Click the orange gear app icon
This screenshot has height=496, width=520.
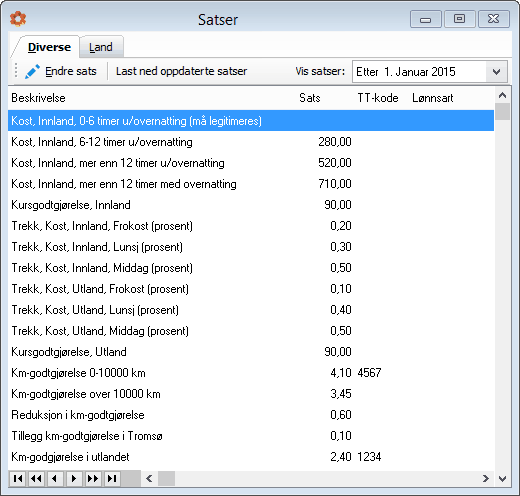(x=18, y=18)
